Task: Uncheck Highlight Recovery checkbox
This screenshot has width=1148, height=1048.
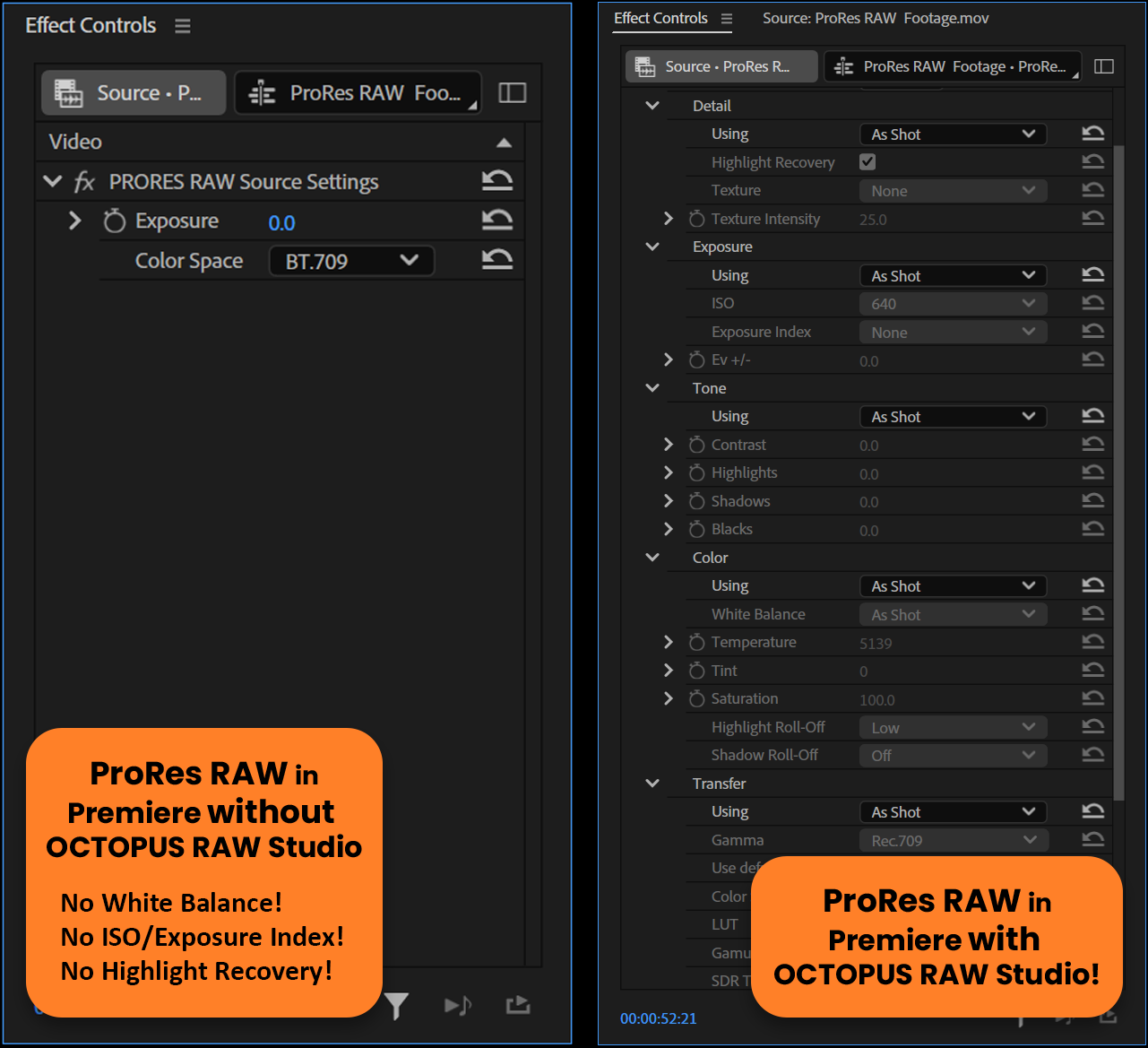Action: point(867,162)
